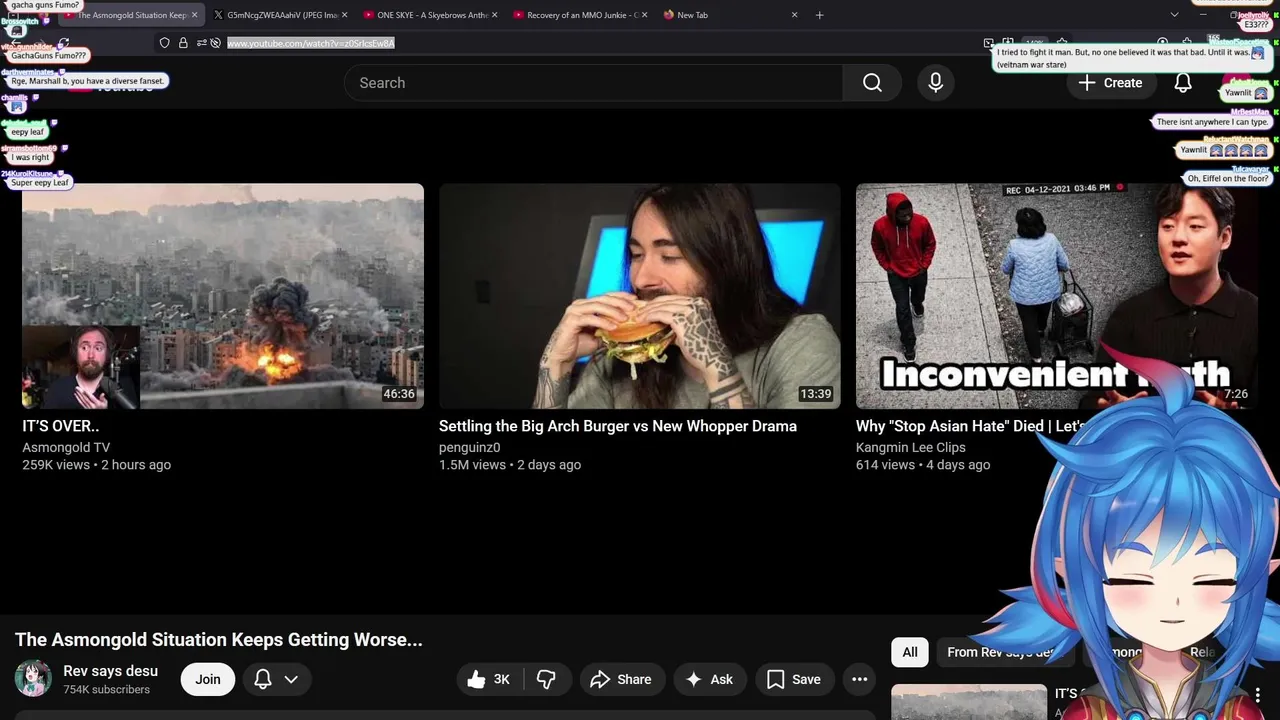Open Settling the Big Arch Burger video title
The image size is (1280, 720).
click(x=618, y=426)
